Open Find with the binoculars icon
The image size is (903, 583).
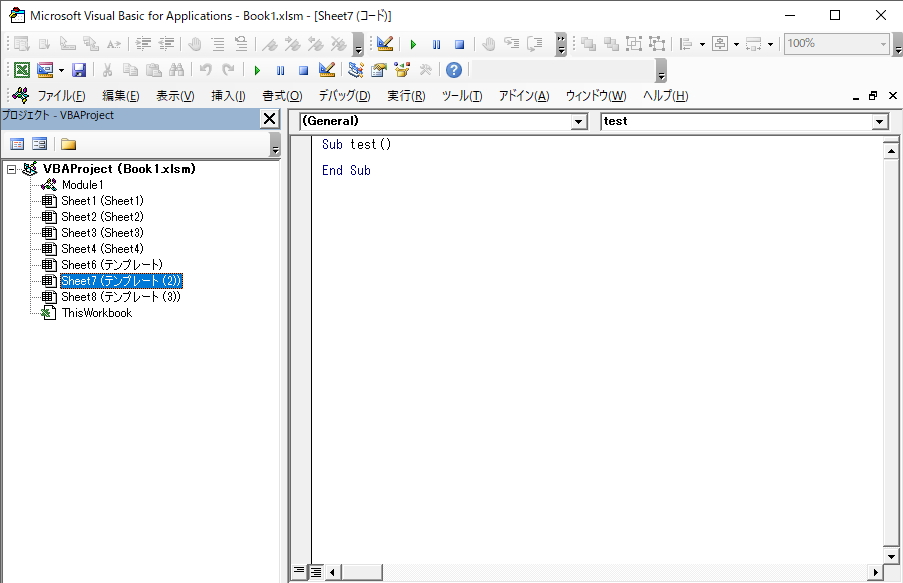pos(177,70)
